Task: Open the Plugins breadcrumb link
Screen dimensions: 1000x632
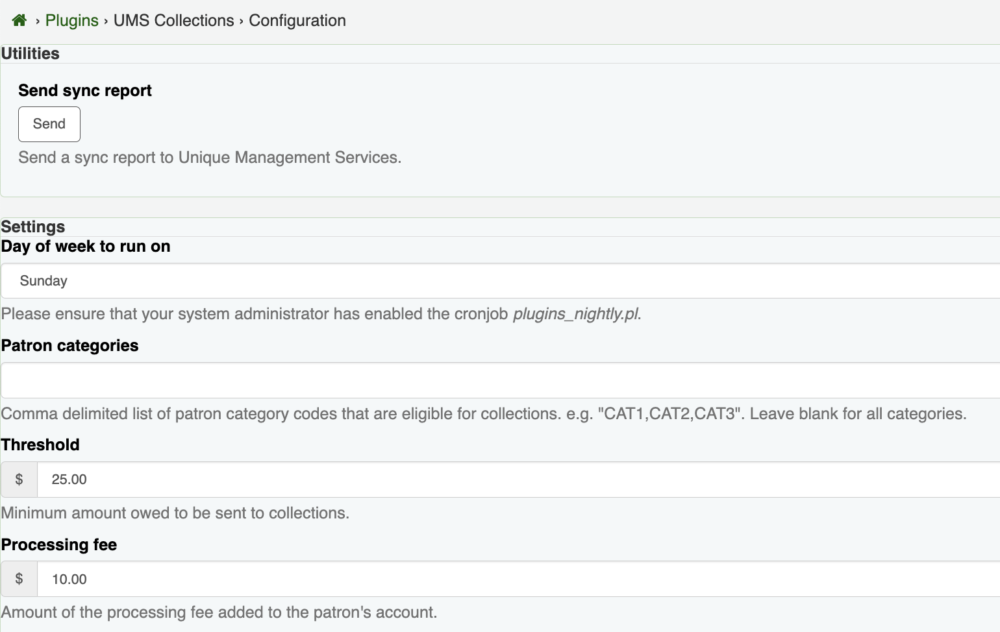Action: pyautogui.click(x=71, y=20)
